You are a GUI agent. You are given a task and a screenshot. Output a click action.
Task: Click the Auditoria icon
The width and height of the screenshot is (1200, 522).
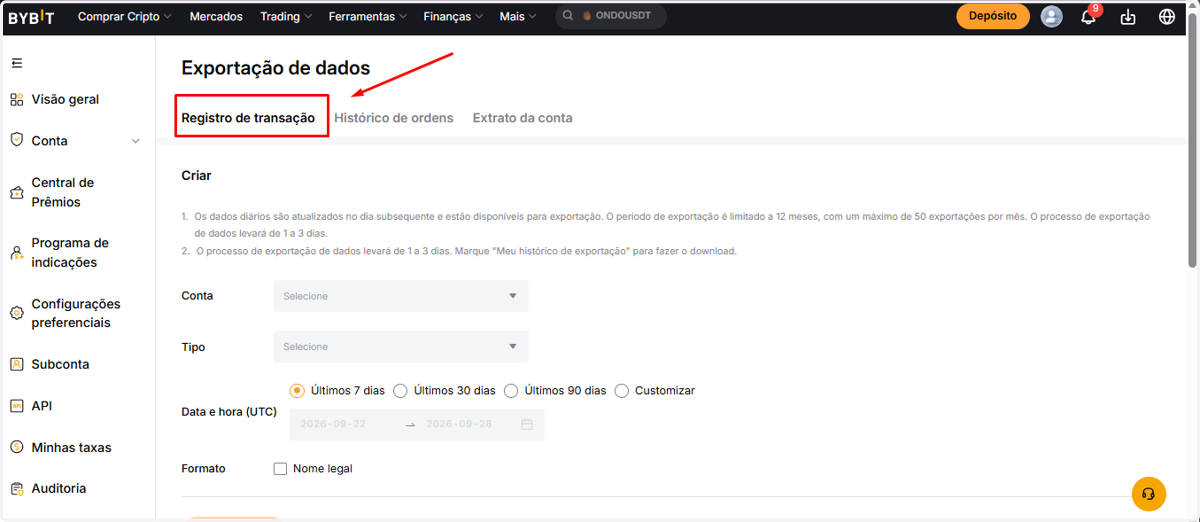click(x=16, y=488)
